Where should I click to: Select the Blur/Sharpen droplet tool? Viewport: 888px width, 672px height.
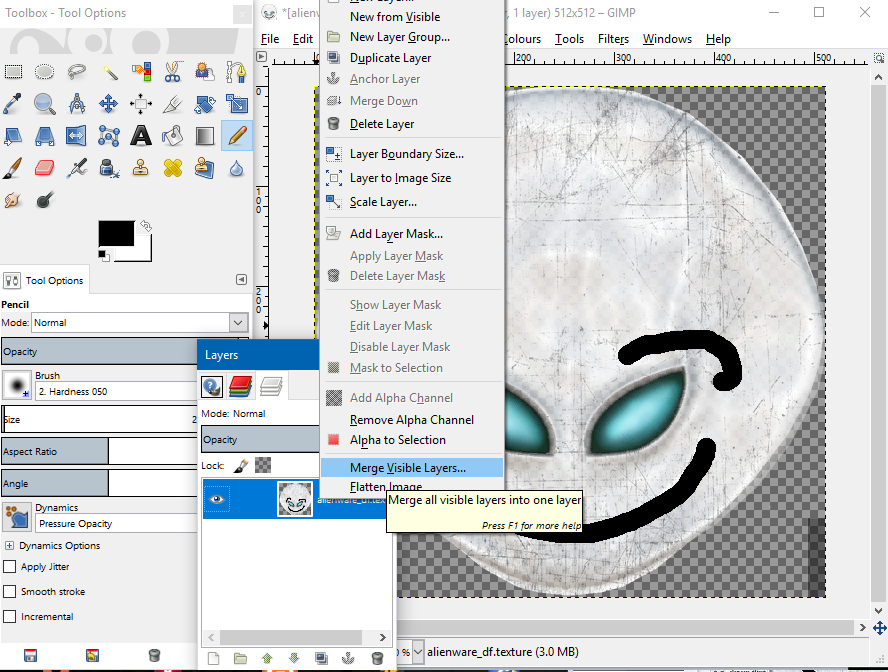pyautogui.click(x=237, y=168)
